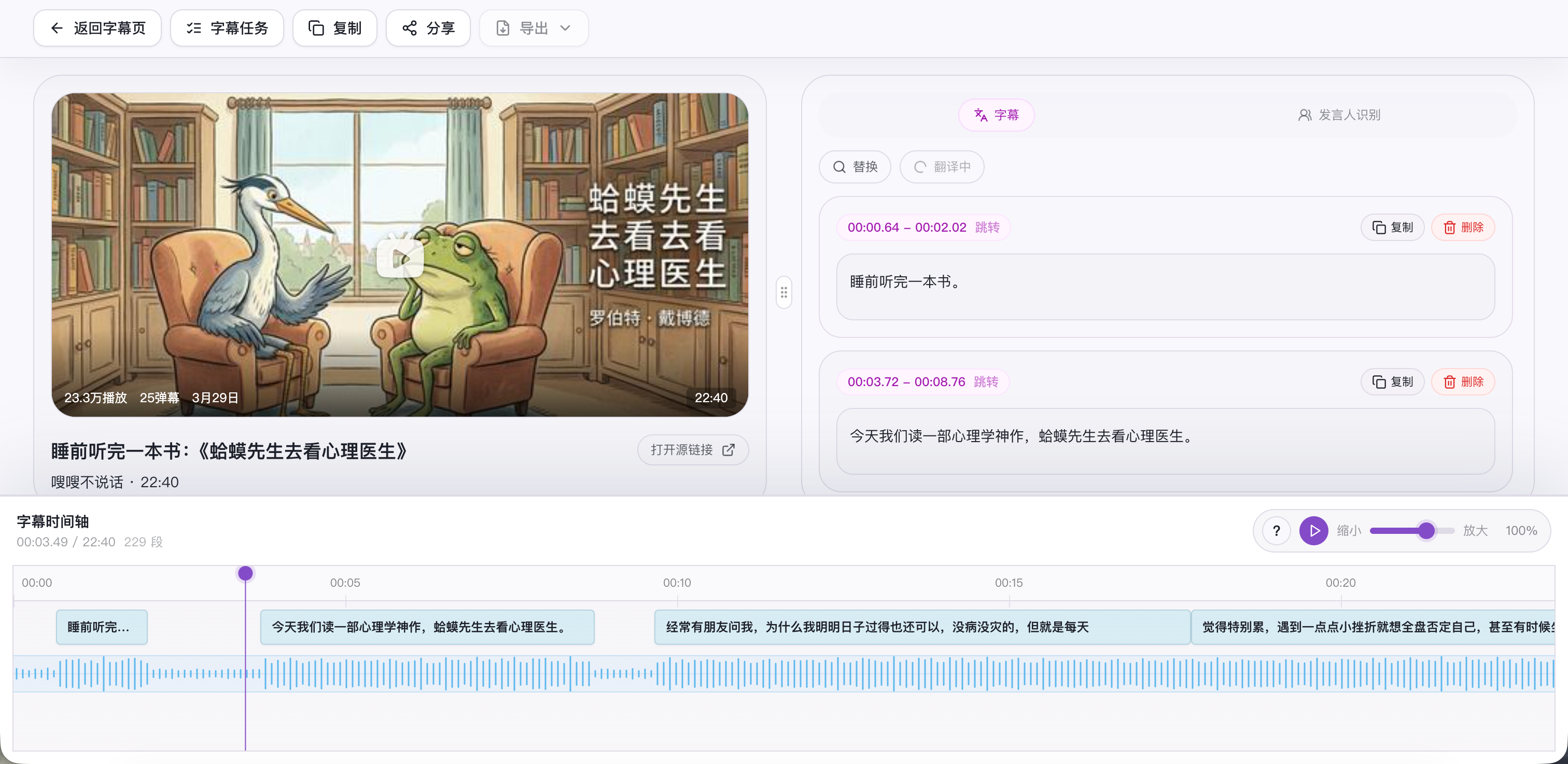Image resolution: width=1568 pixels, height=764 pixels.
Task: Delete the 今天我们读一部心理学神作 segment
Action: coord(1463,382)
